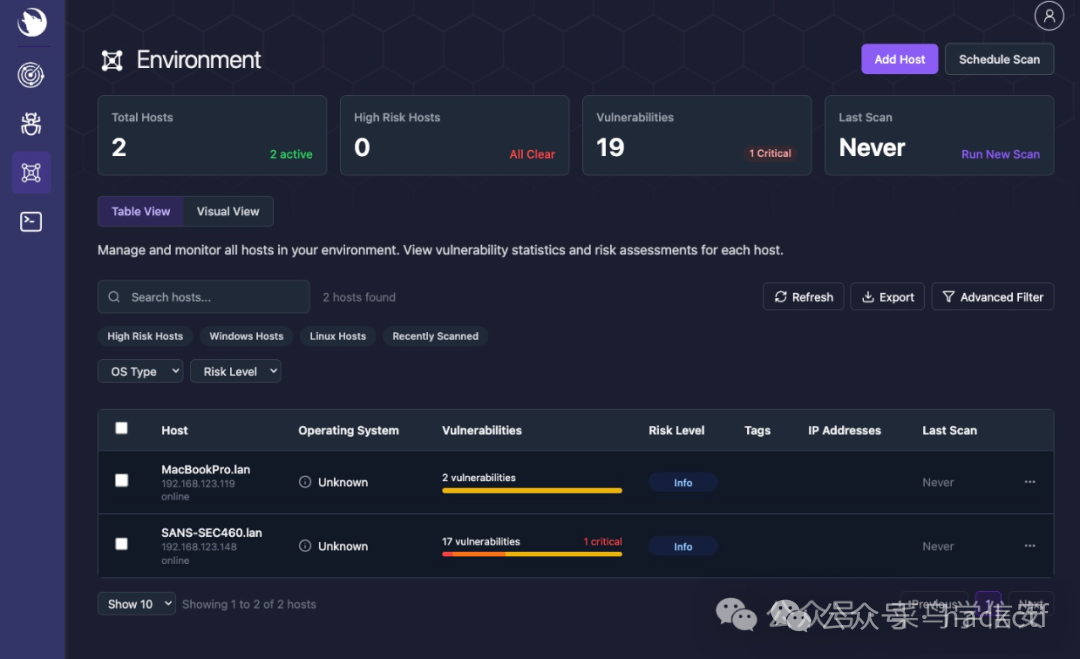Click the Add Host button
1080x659 pixels.
pyautogui.click(x=899, y=59)
